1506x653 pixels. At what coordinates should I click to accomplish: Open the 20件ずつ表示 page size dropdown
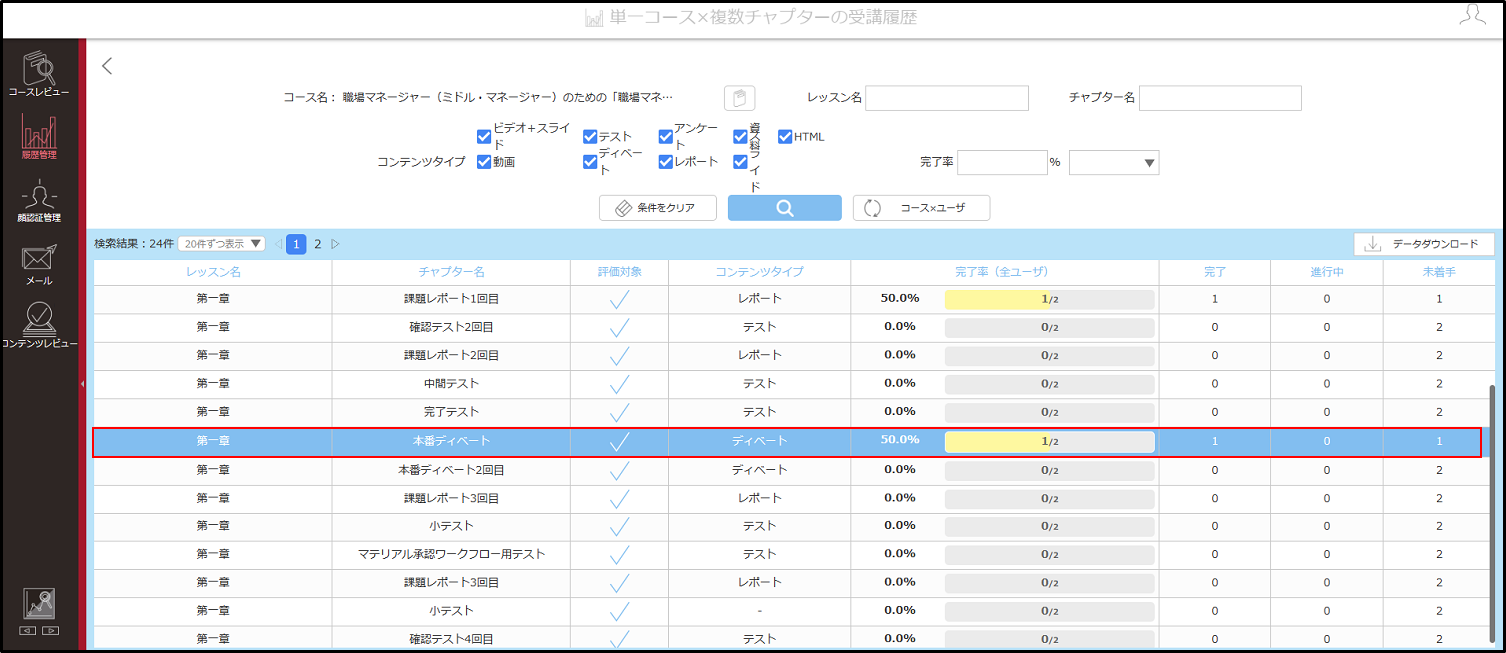222,244
